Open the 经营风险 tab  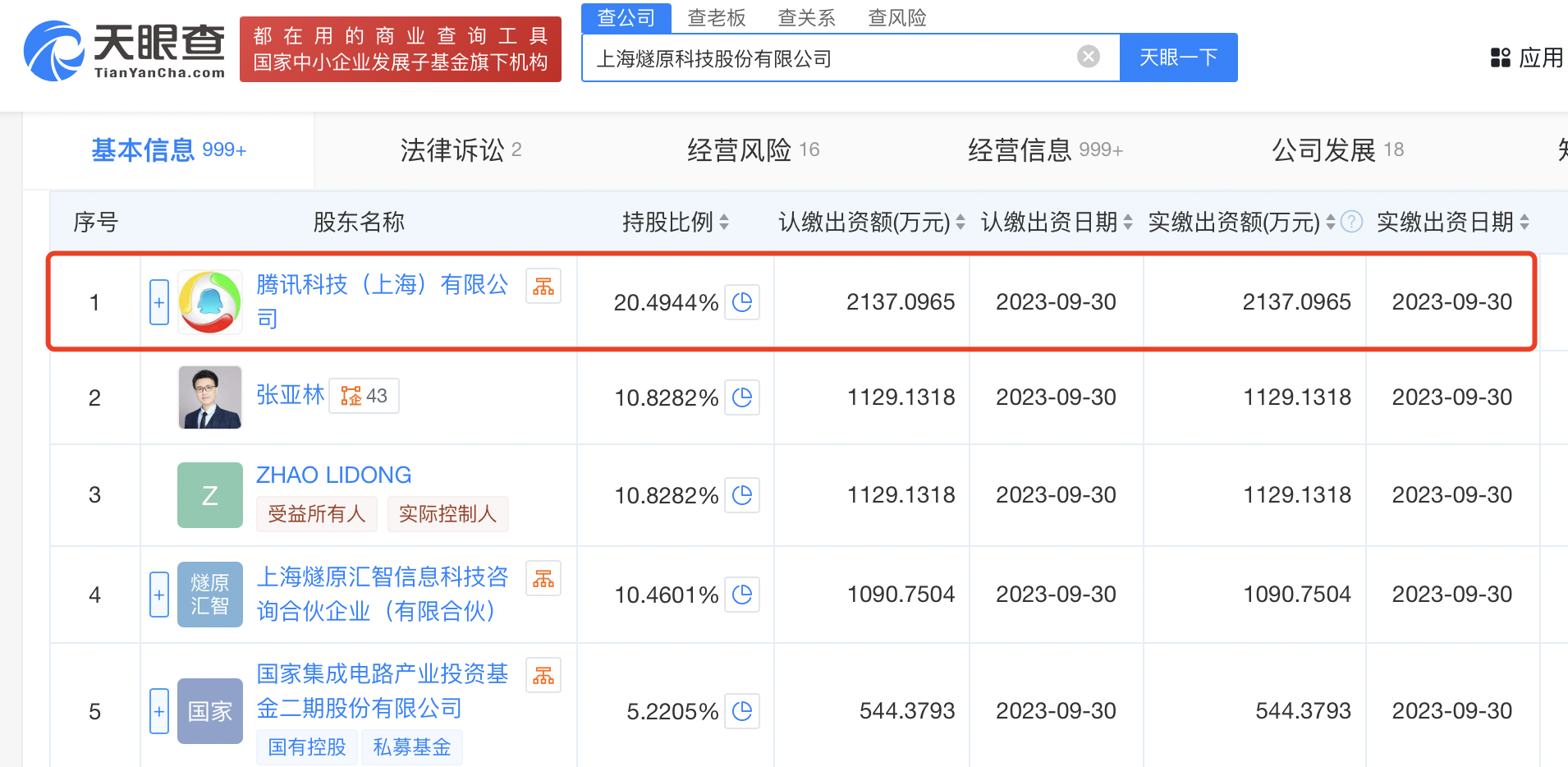coord(753,150)
